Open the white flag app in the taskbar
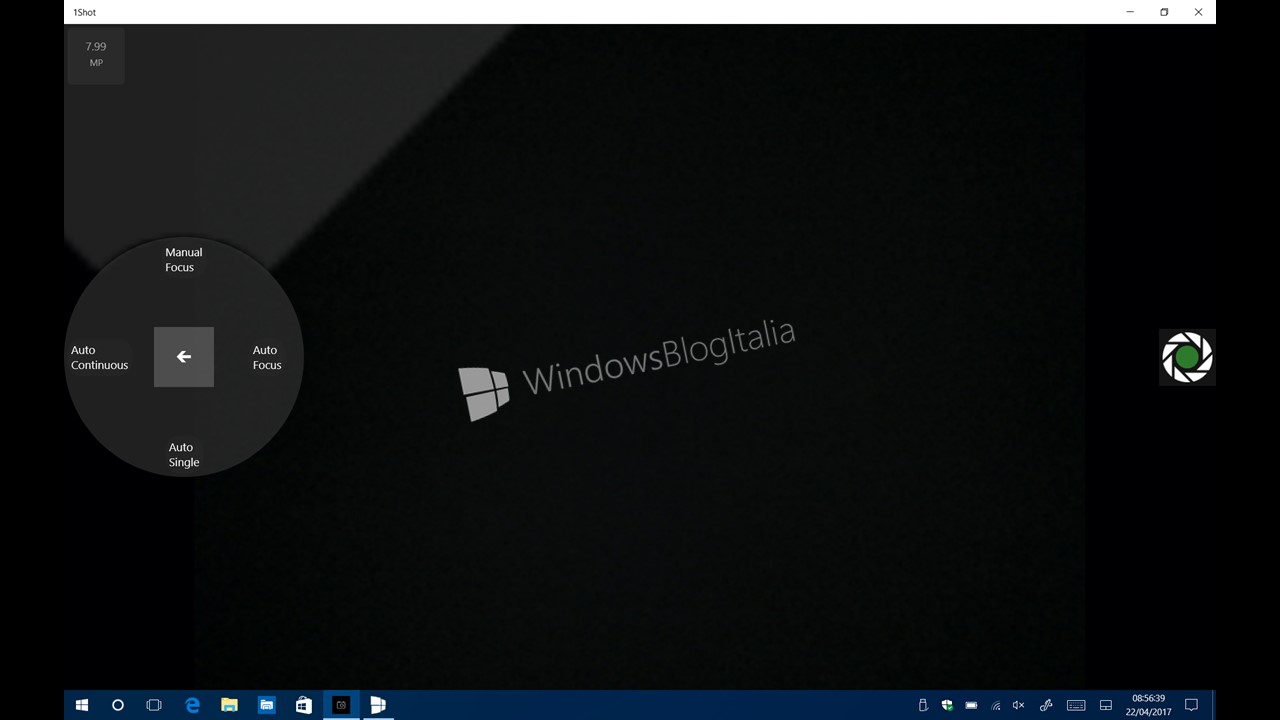This screenshot has width=1280, height=720. coord(378,705)
